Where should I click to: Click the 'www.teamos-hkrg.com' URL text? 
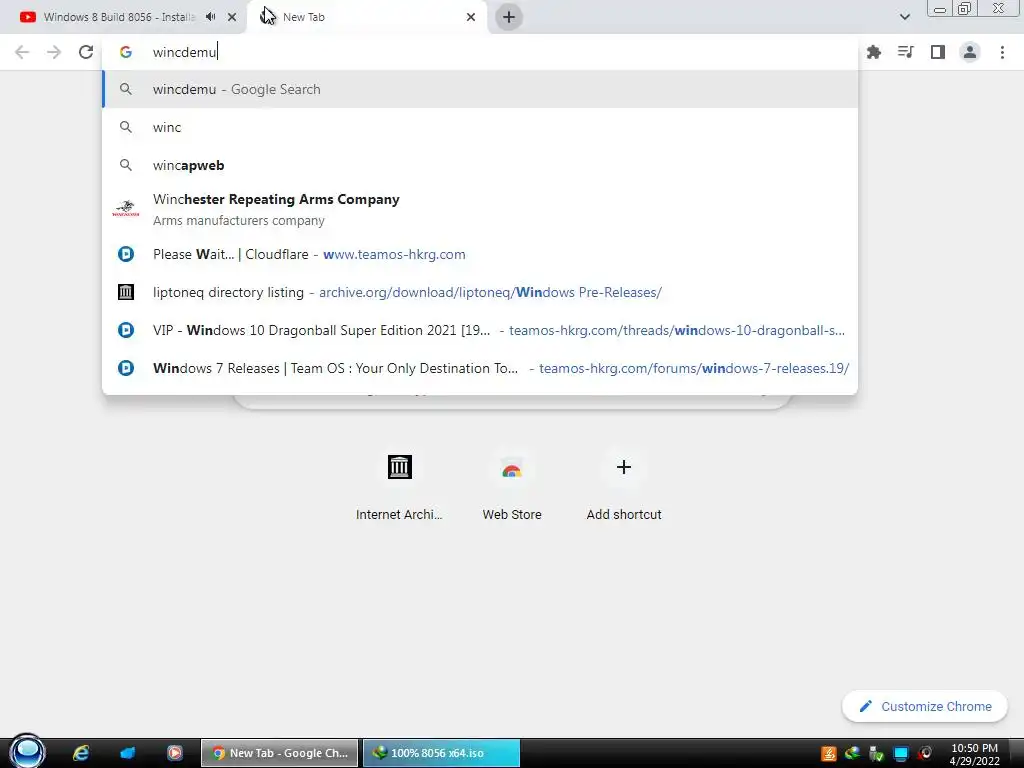click(394, 254)
